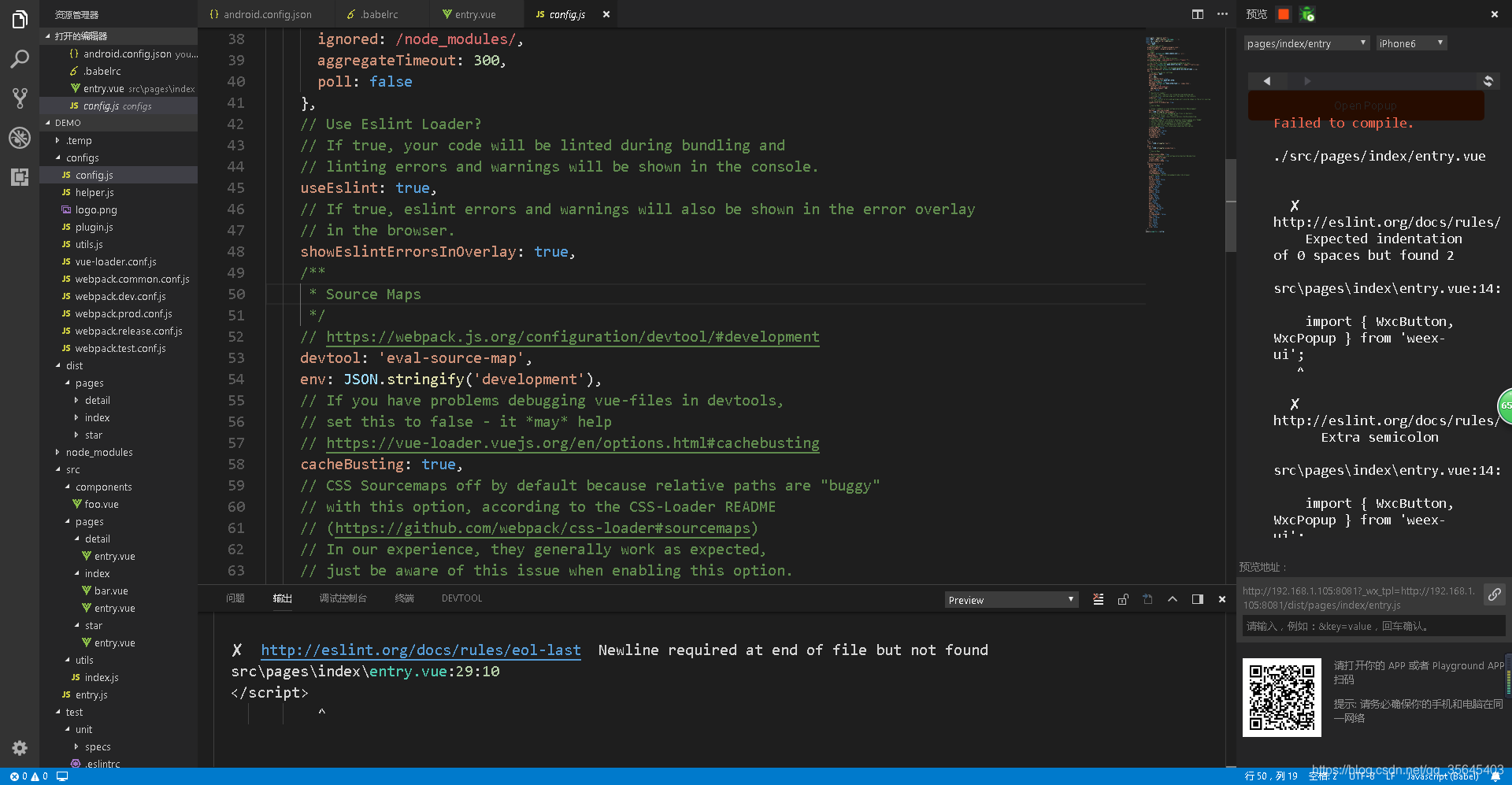1512x785 pixels.
Task: Close the preview panel
Action: tap(1494, 14)
